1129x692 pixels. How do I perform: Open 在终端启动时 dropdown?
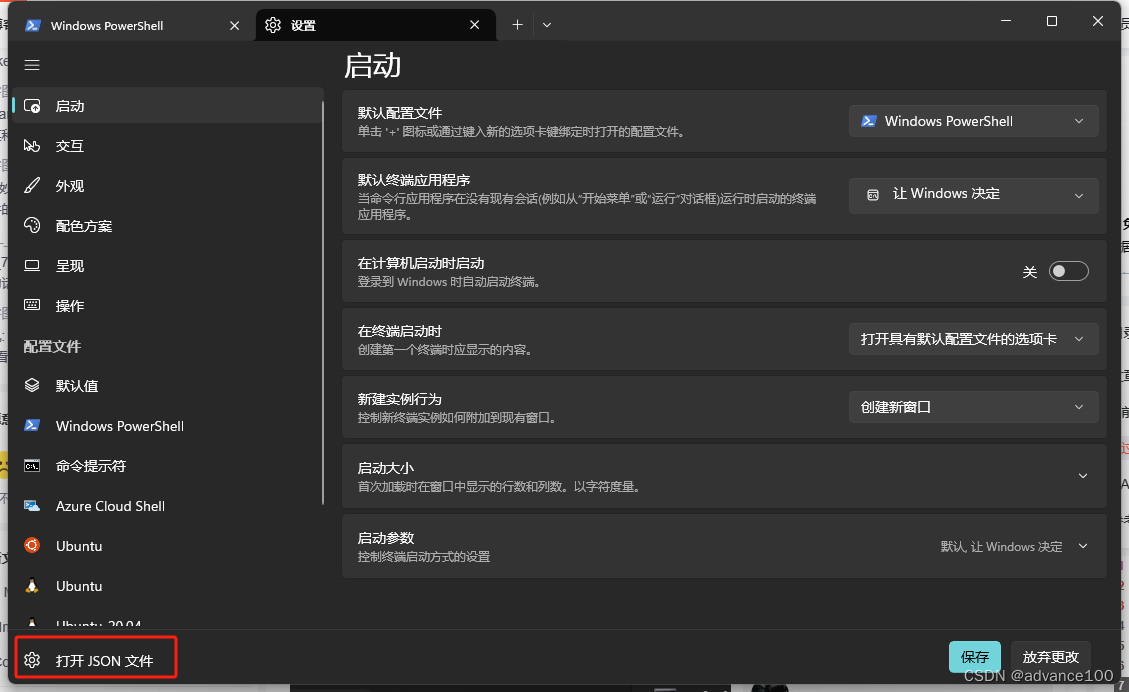[973, 339]
